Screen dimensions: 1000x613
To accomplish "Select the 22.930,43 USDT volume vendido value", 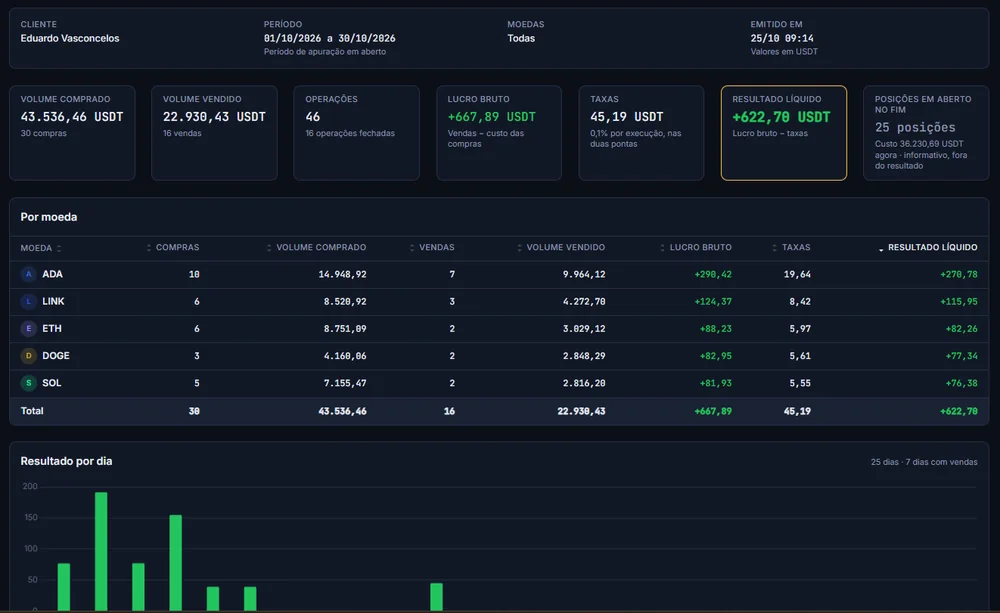I will [x=214, y=117].
